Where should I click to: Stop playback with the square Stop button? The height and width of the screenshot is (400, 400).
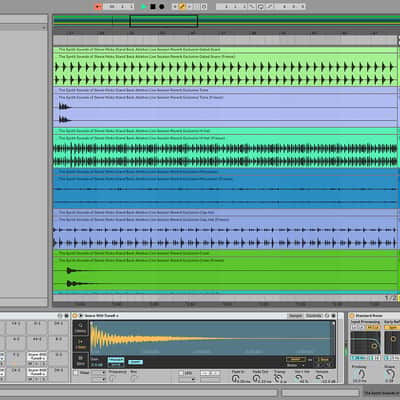[x=153, y=6]
